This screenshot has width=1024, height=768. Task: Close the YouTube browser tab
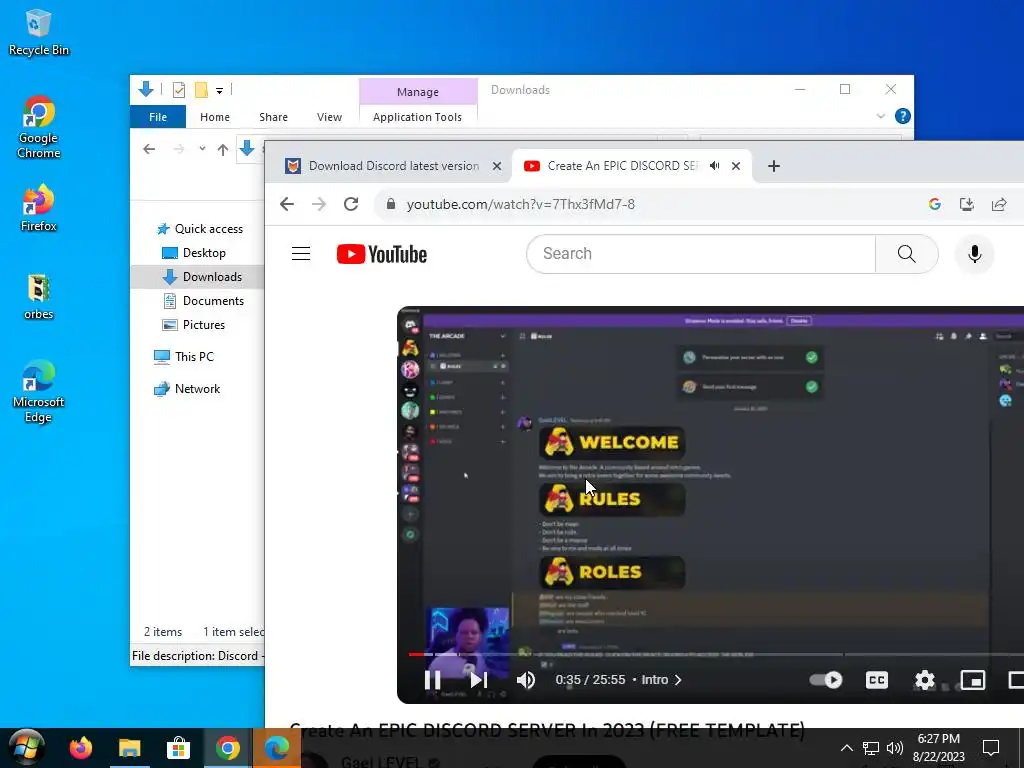pos(736,166)
